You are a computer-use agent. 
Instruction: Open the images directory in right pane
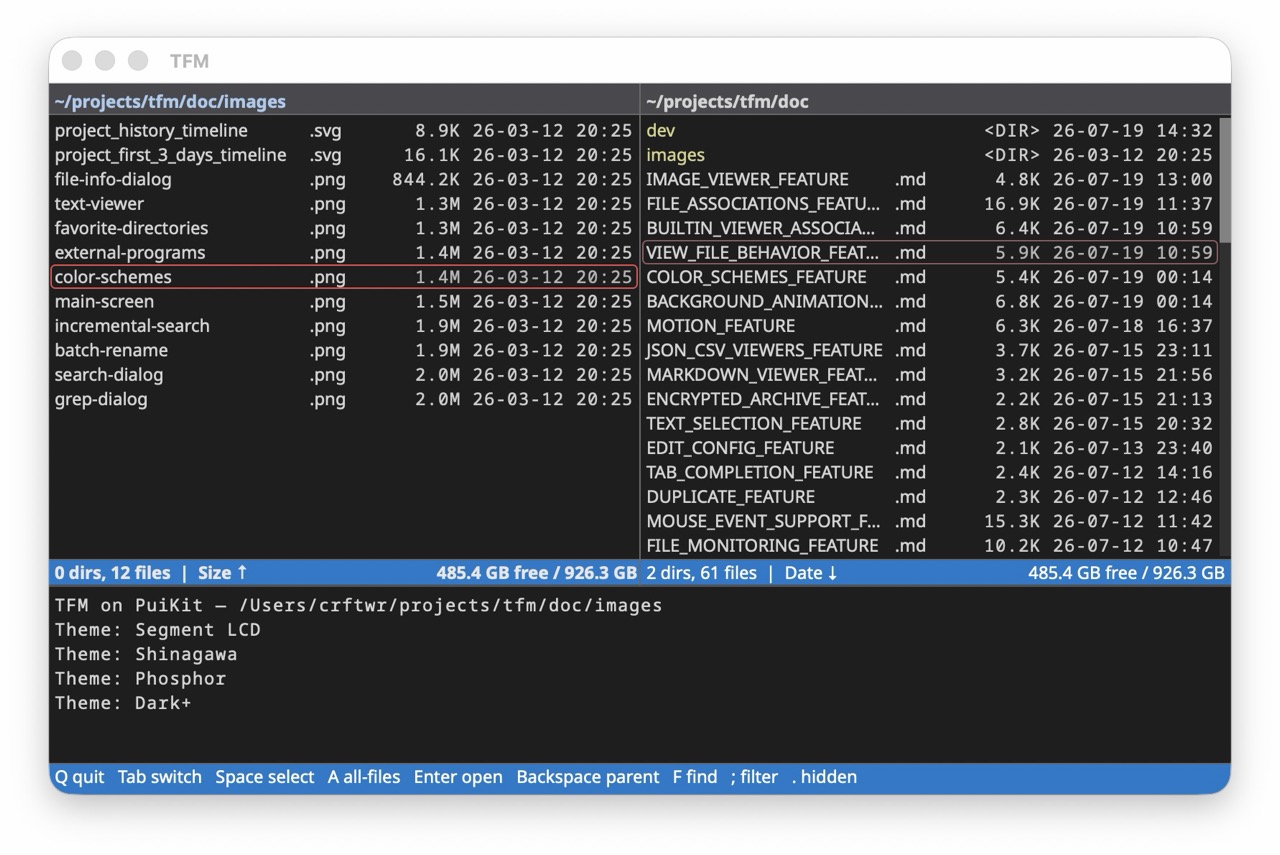click(x=930, y=155)
